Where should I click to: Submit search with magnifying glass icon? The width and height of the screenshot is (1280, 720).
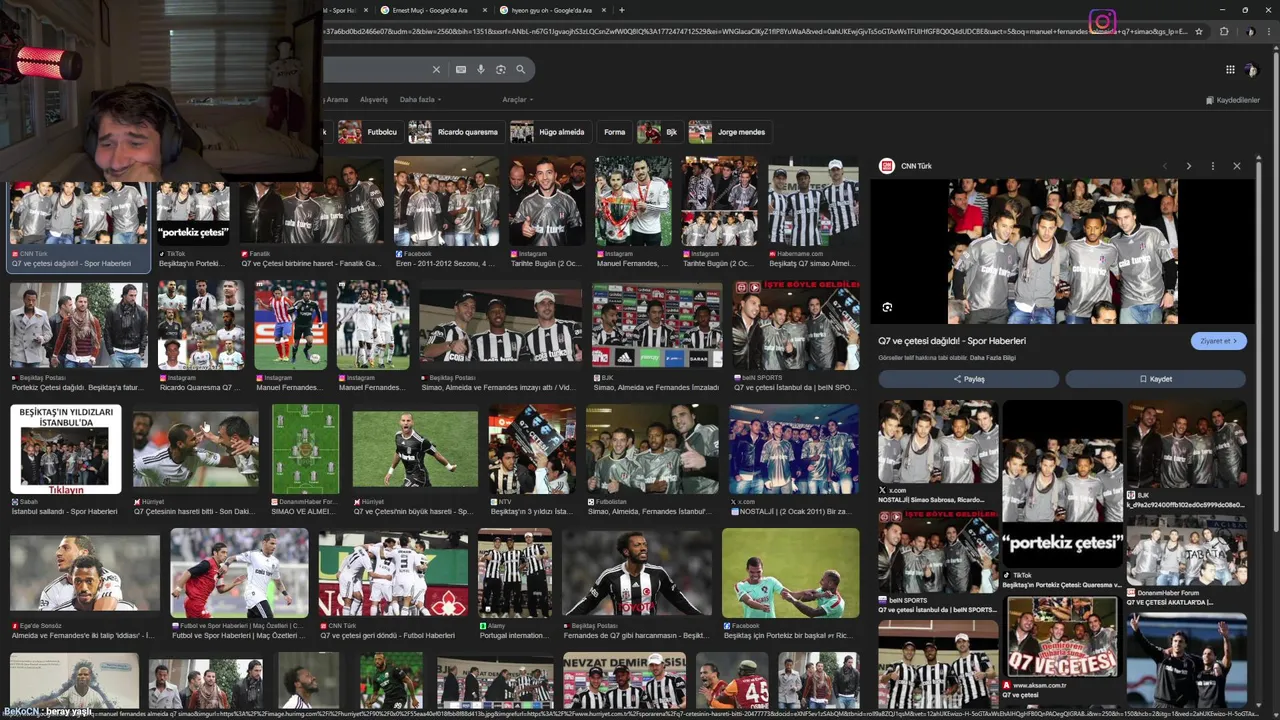coord(521,70)
